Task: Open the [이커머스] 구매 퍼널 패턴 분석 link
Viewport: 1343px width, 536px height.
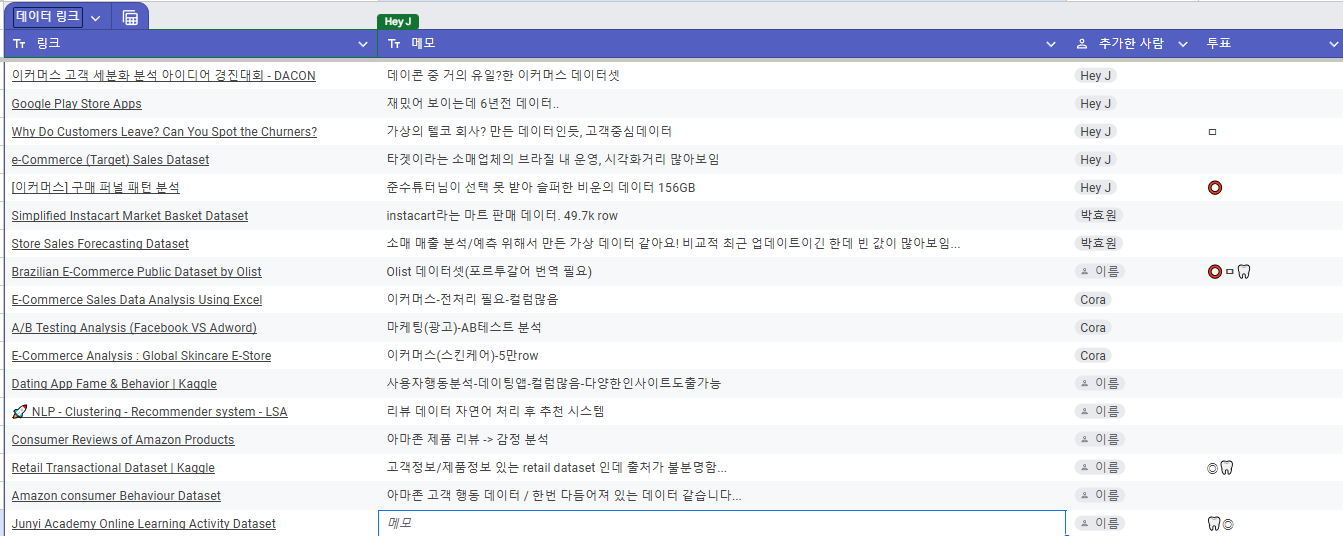Action: (x=96, y=188)
